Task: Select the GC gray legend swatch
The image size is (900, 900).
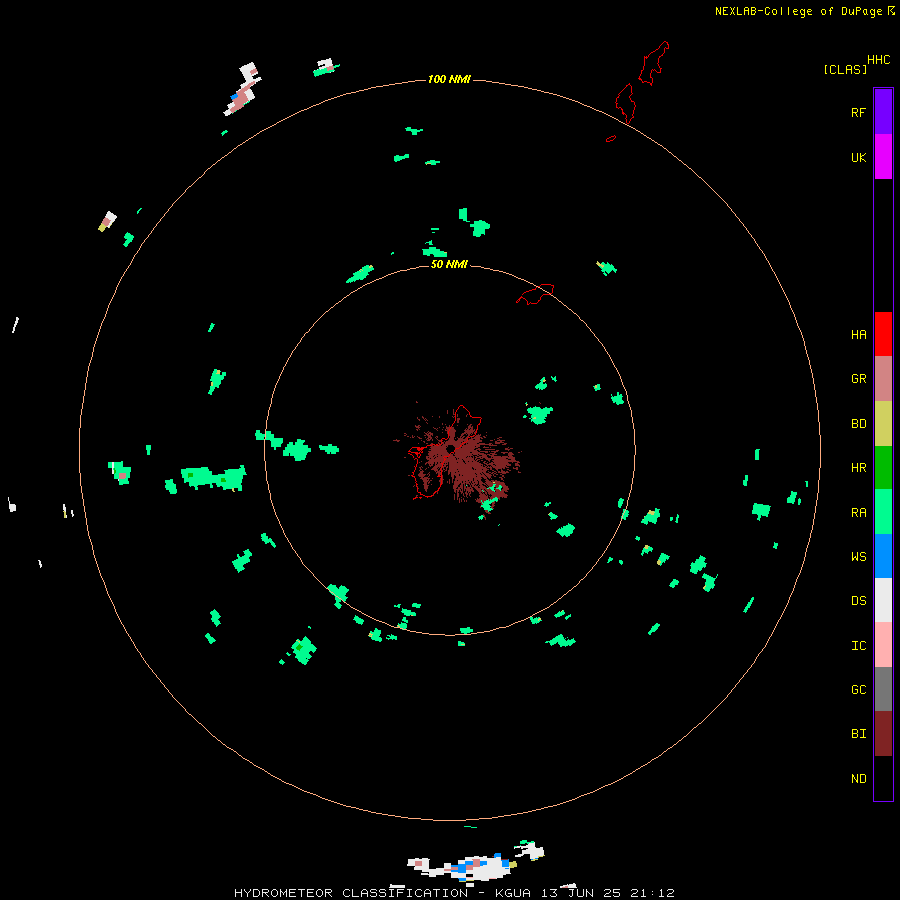Action: click(883, 689)
